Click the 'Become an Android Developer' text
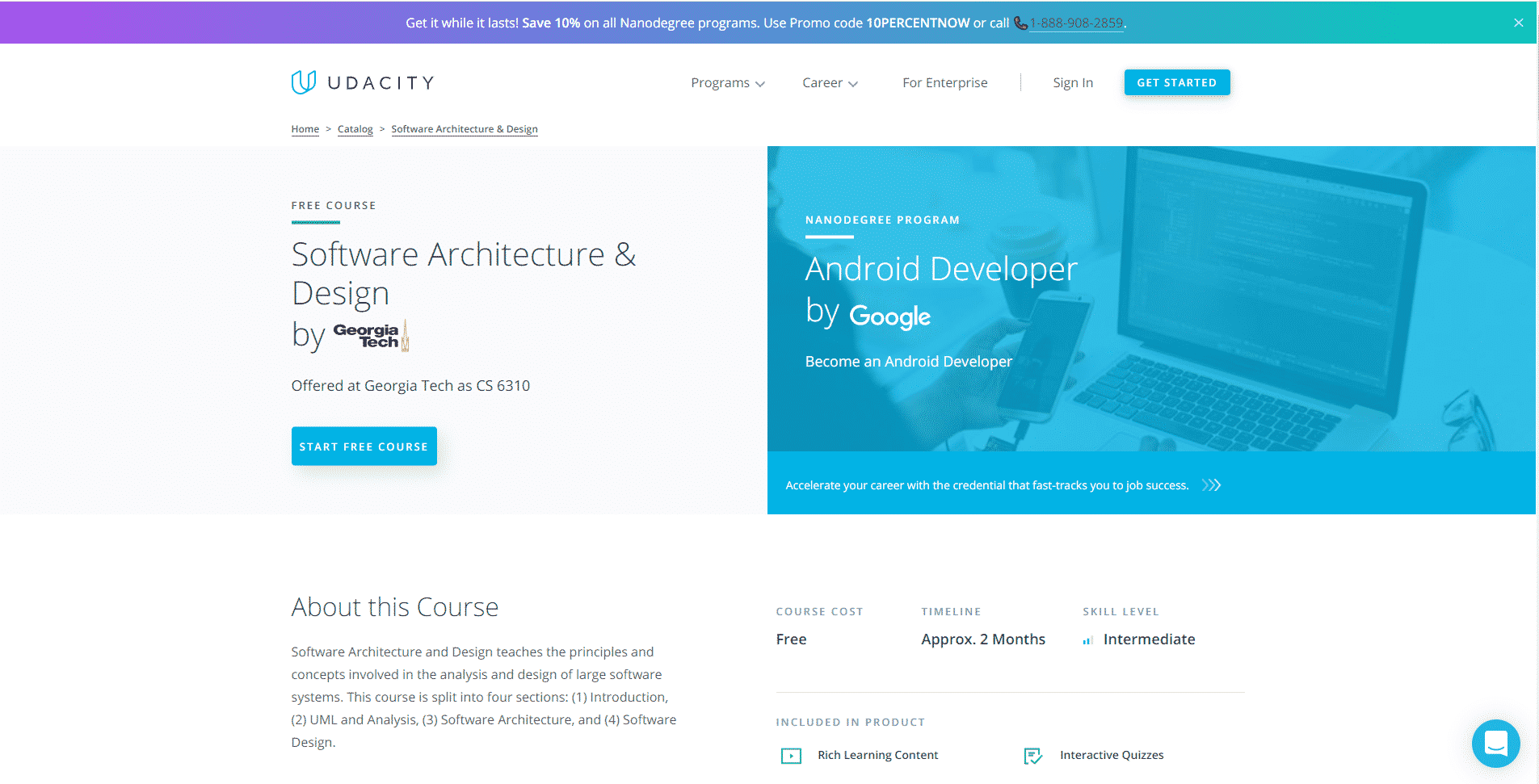 point(908,362)
